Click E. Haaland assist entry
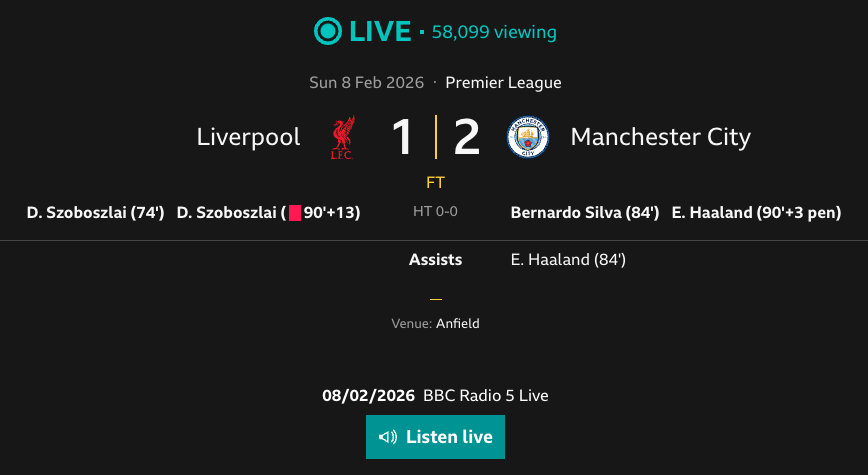 point(568,260)
